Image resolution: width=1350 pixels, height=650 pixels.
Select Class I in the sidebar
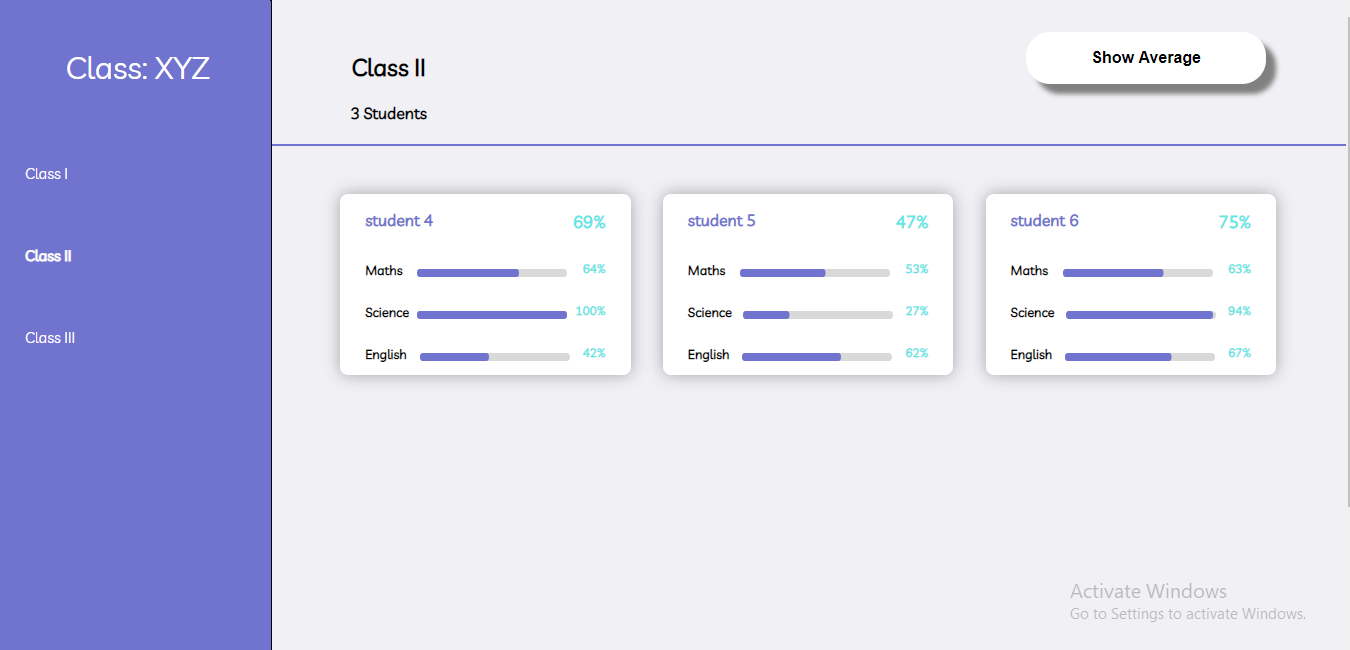pyautogui.click(x=46, y=173)
